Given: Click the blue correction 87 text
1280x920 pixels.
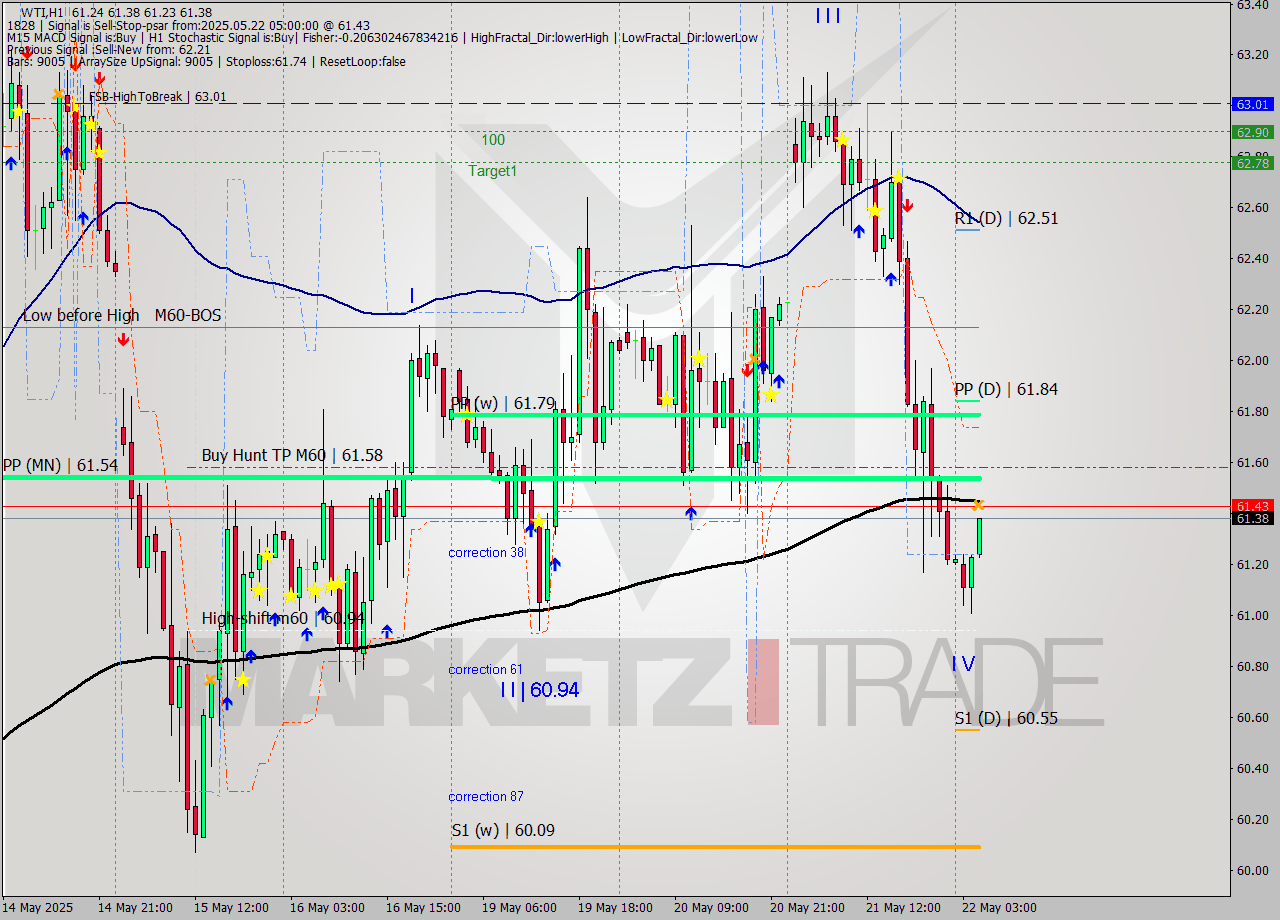Looking at the screenshot, I should (x=485, y=796).
